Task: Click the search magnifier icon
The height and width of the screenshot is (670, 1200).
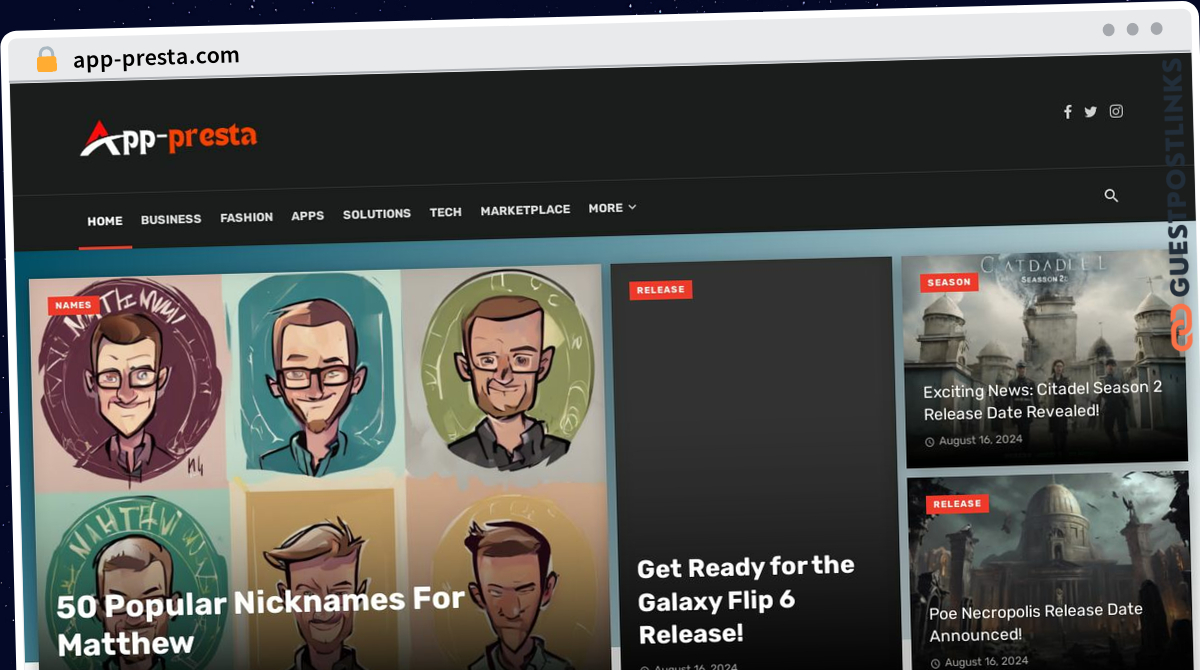Action: (x=1111, y=195)
